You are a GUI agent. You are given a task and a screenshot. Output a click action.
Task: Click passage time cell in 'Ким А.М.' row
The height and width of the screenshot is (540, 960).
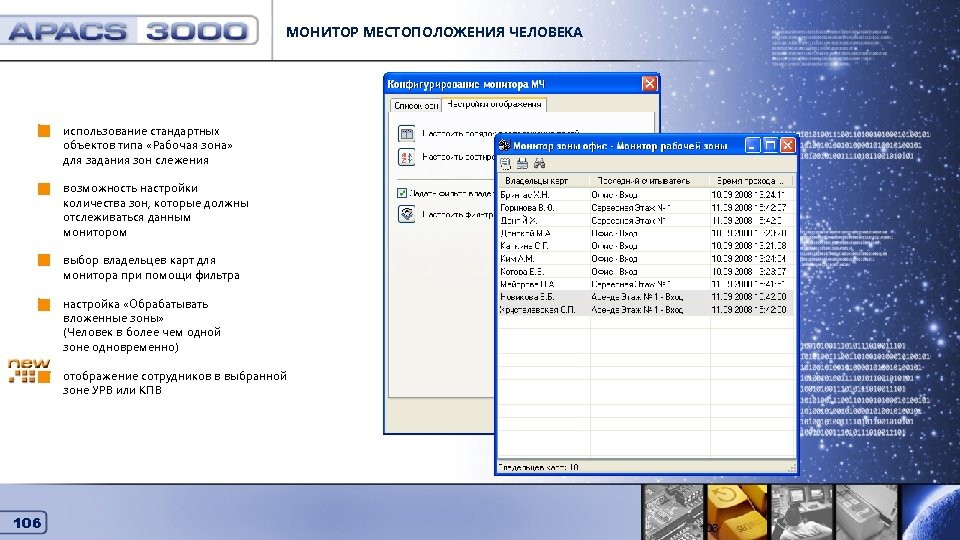pyautogui.click(x=752, y=258)
